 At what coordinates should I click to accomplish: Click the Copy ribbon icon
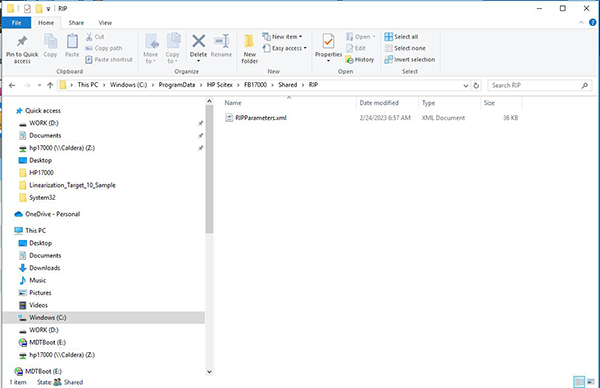[50, 41]
